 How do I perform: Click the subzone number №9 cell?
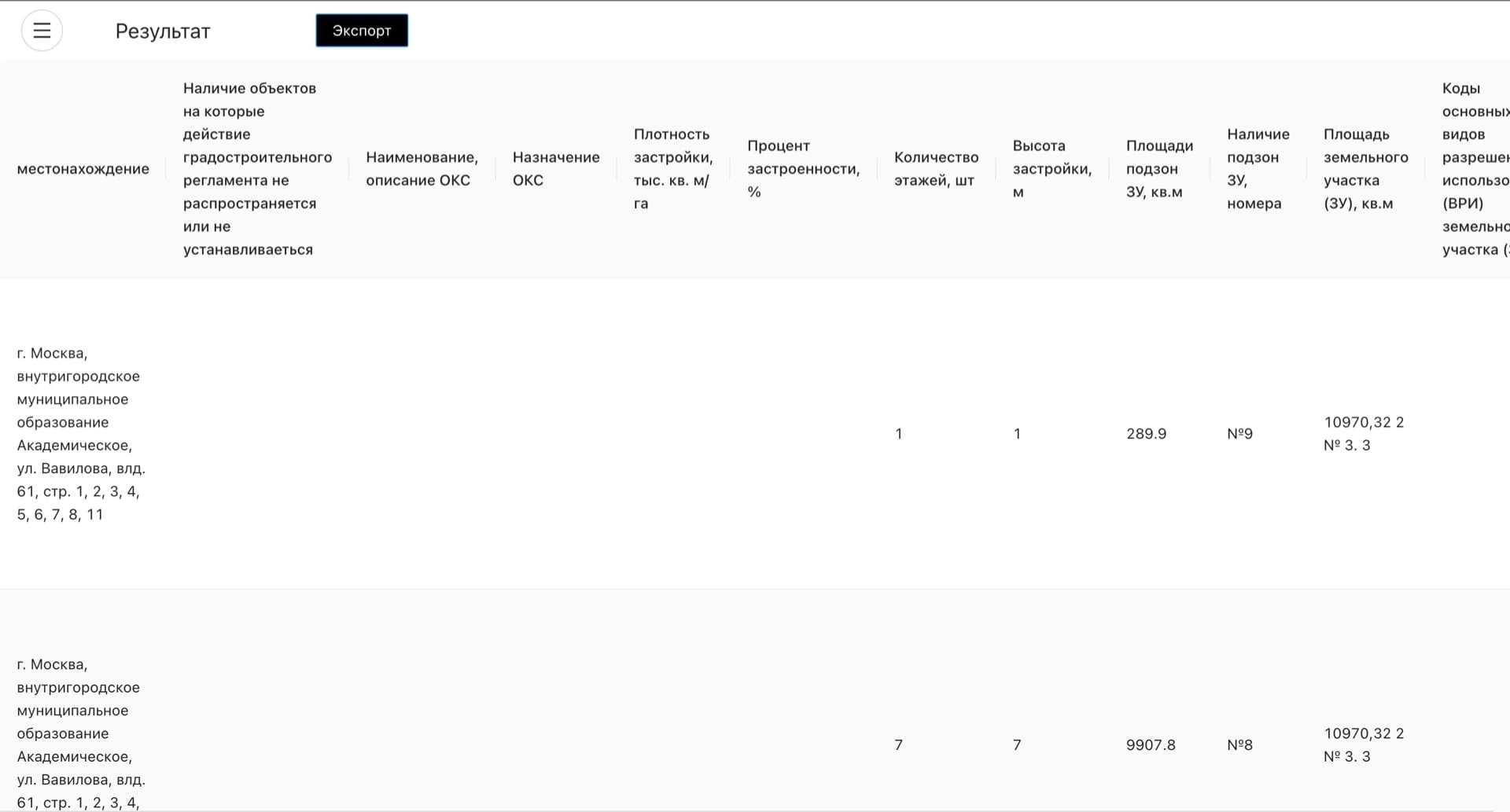[1239, 434]
